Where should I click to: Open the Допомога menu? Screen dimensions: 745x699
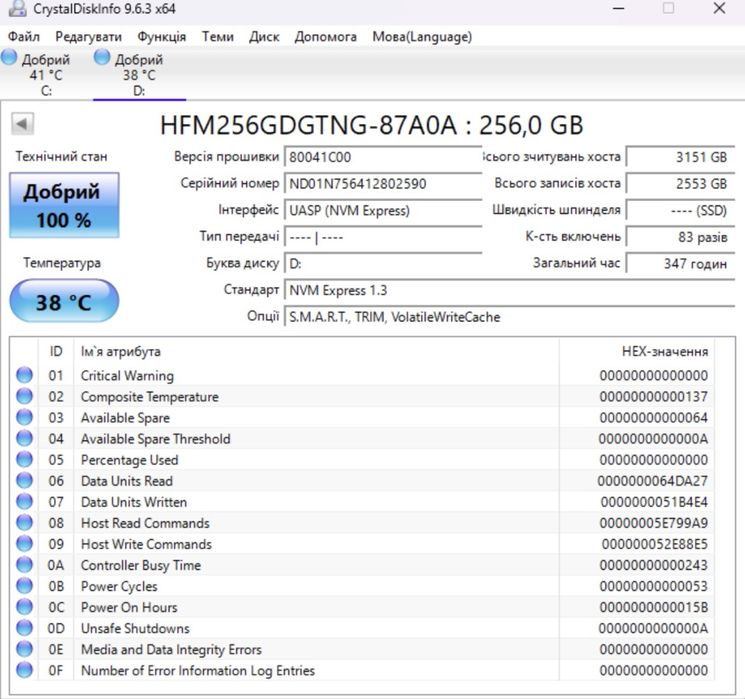[x=325, y=37]
